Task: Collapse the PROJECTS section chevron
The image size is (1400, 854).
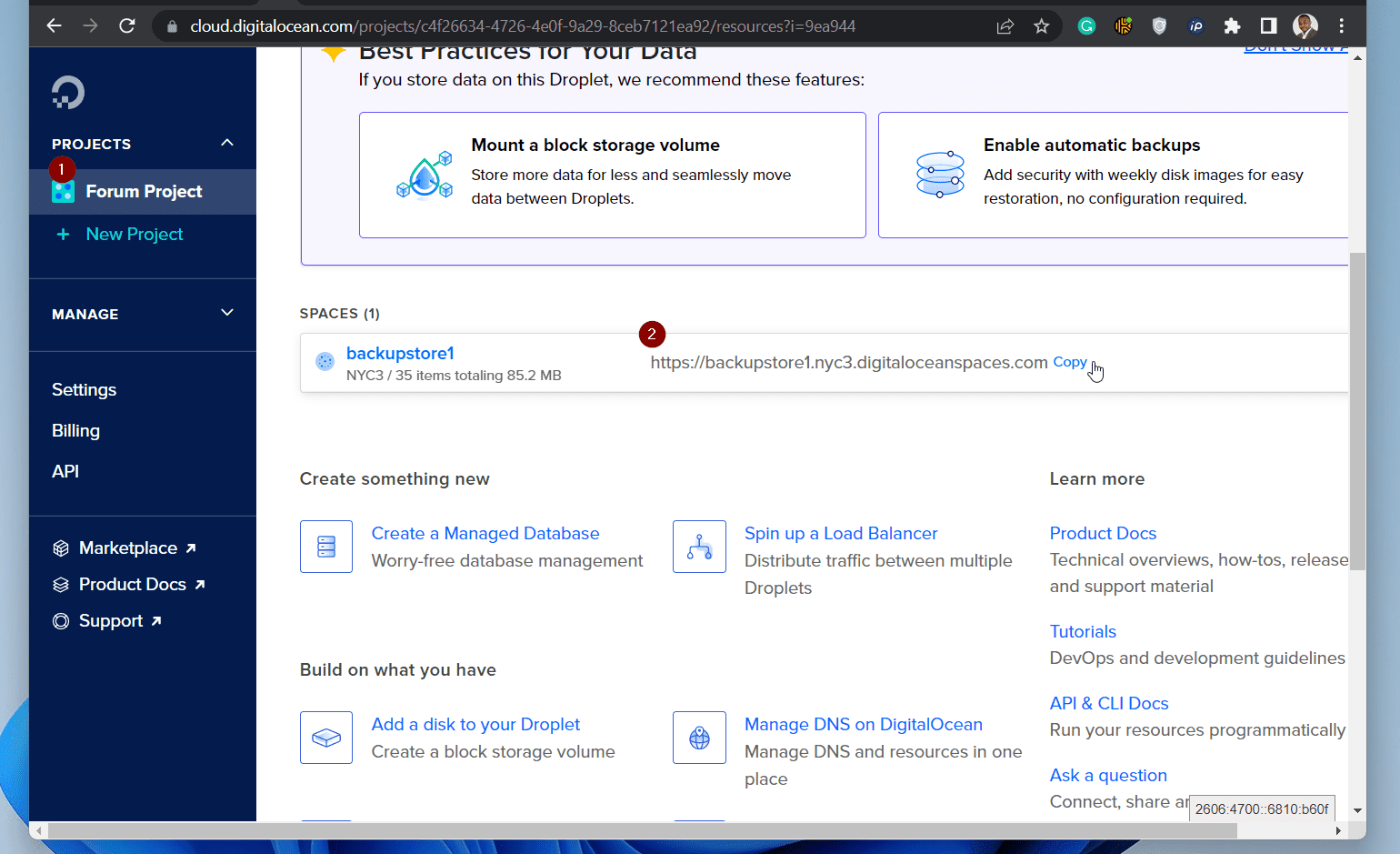Action: [227, 143]
